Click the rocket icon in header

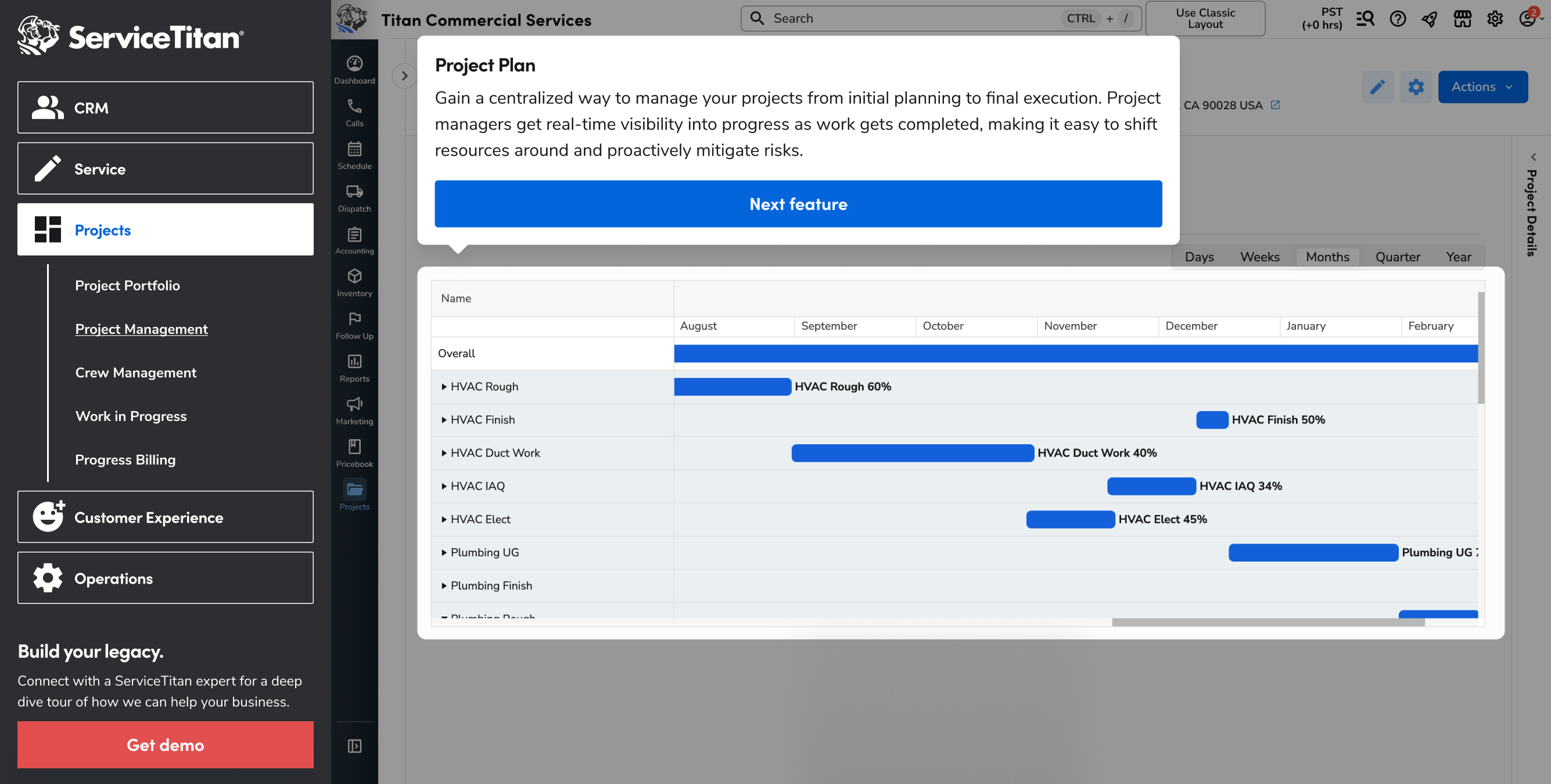tap(1430, 19)
